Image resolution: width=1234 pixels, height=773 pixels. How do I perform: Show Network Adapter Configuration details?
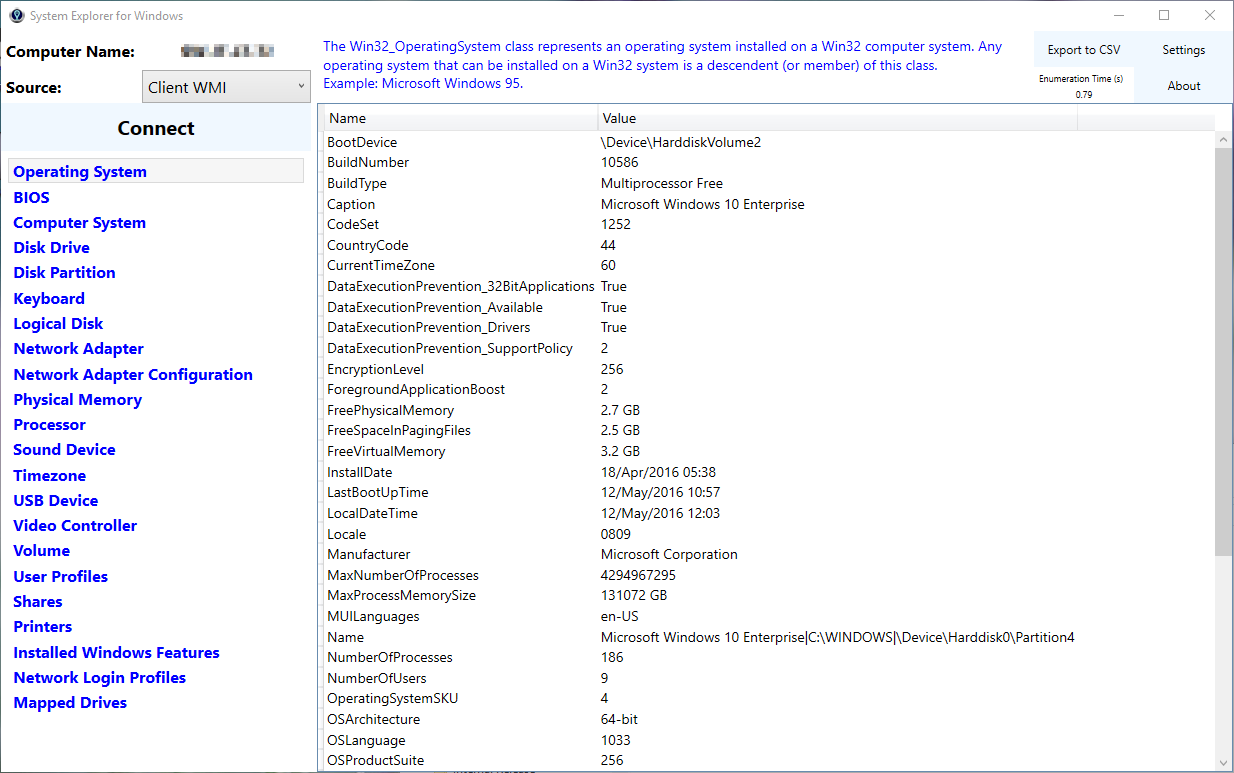pos(133,375)
